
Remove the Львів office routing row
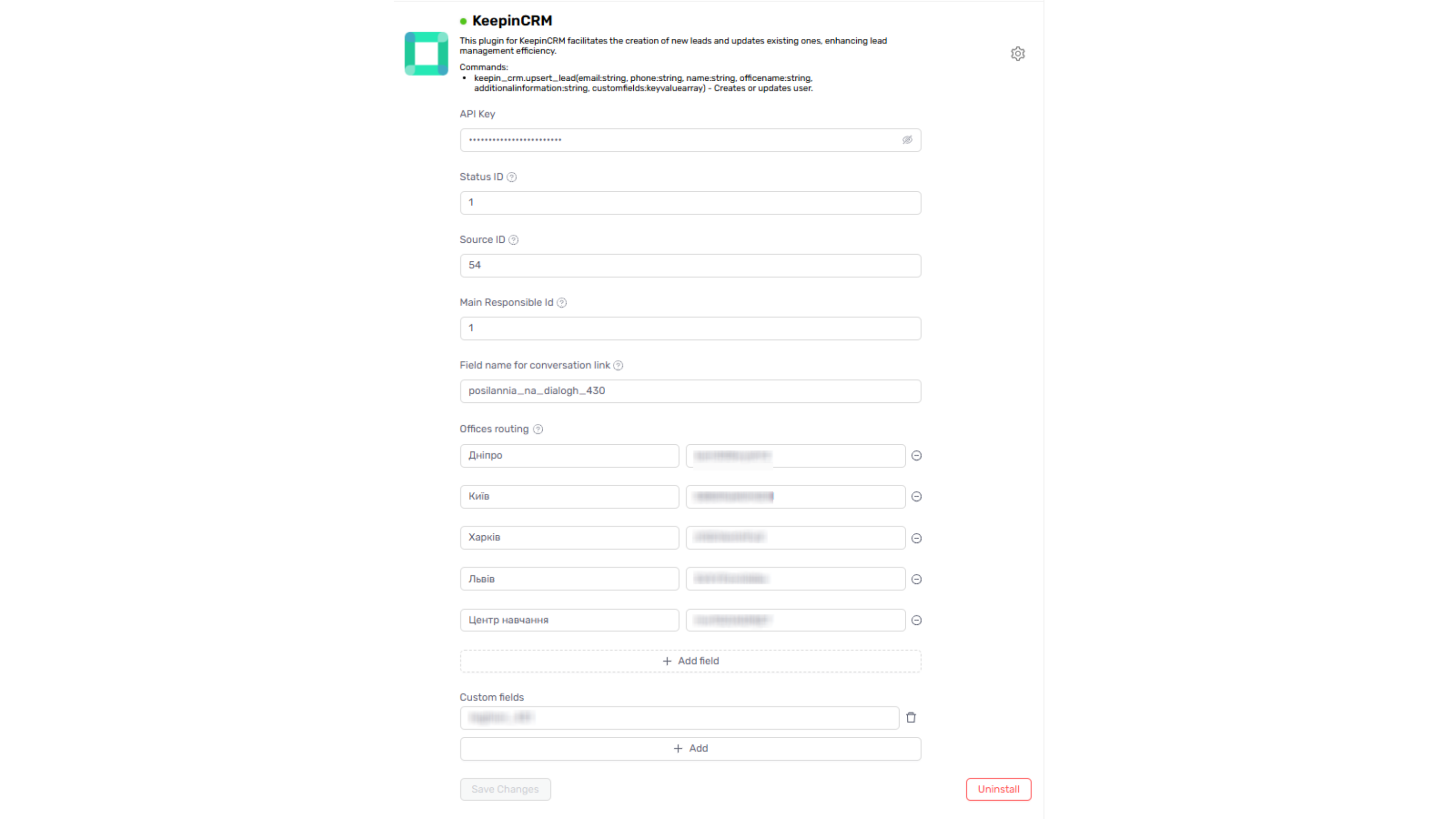pyautogui.click(x=916, y=579)
